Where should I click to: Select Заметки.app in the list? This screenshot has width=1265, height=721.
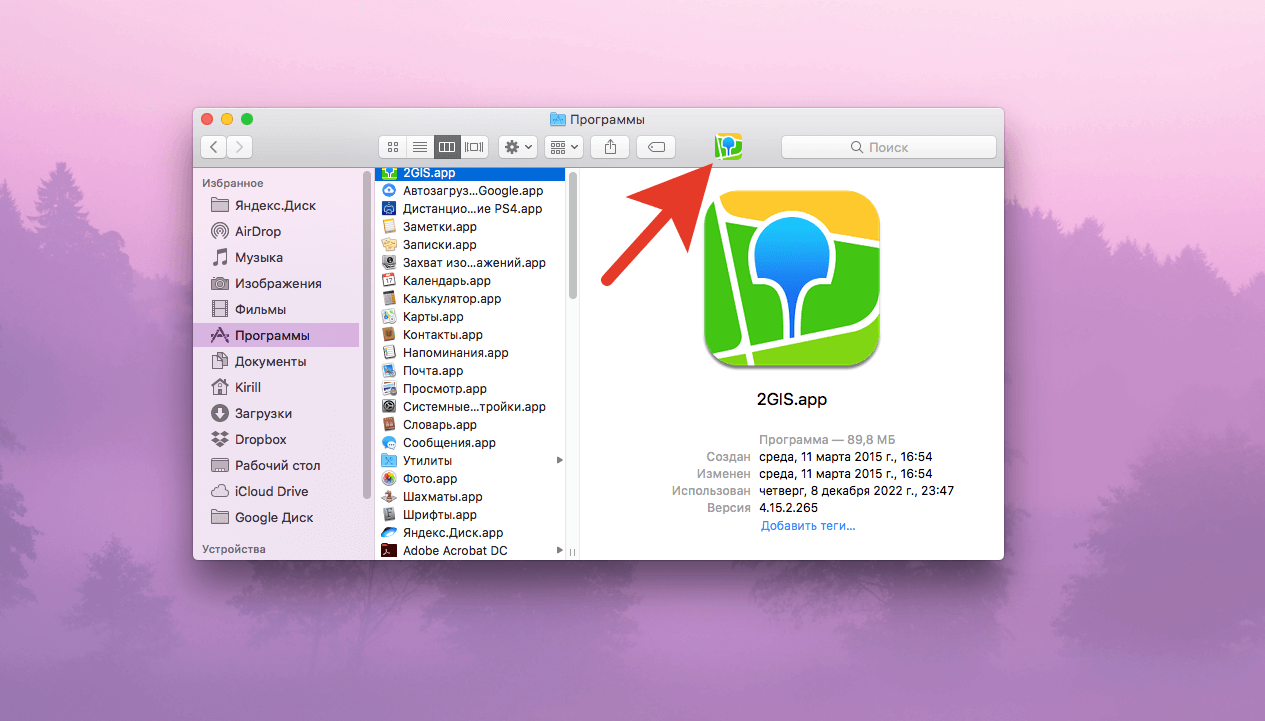coord(470,226)
